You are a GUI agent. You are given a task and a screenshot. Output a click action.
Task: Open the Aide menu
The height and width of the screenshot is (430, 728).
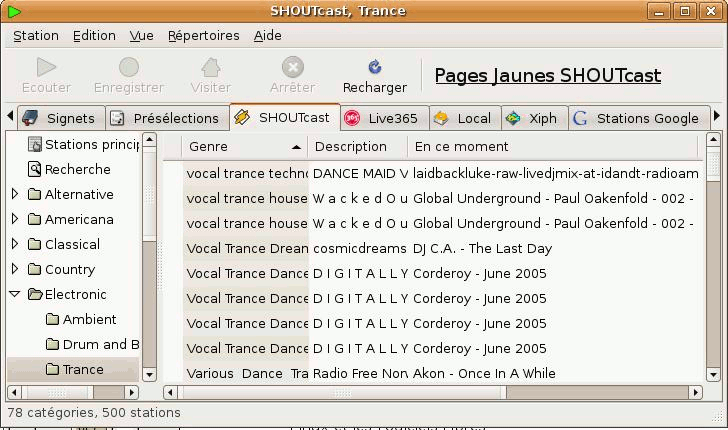tap(267, 36)
